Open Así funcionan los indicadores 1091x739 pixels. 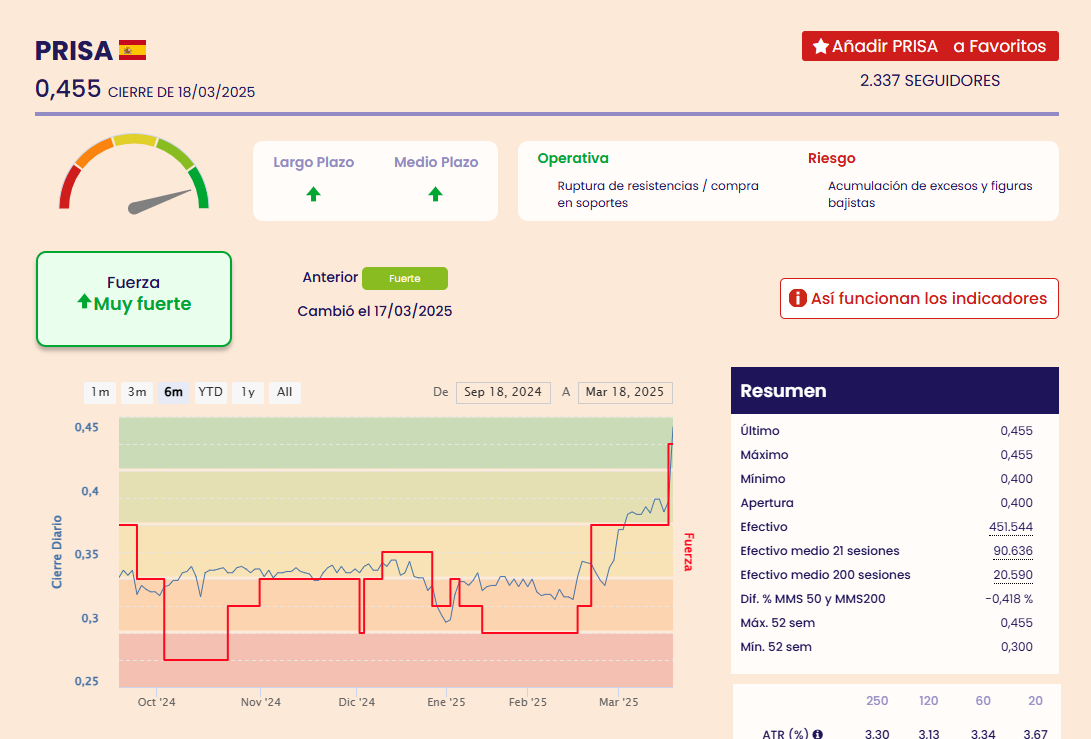click(x=919, y=298)
